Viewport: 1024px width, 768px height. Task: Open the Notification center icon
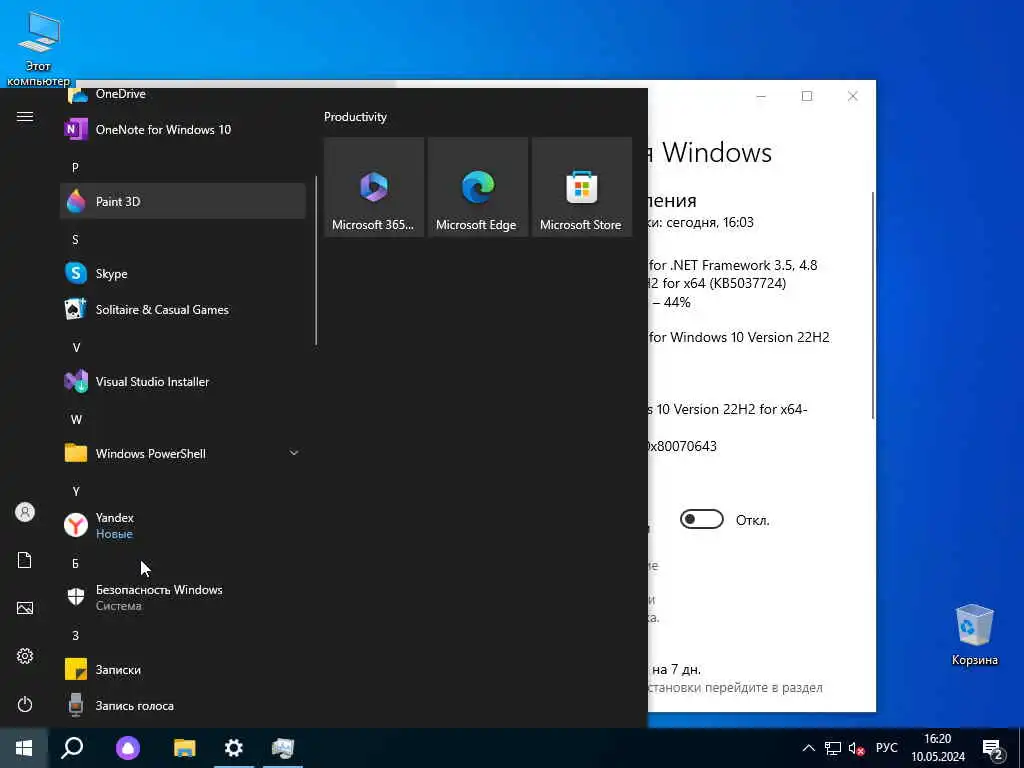tap(993, 749)
